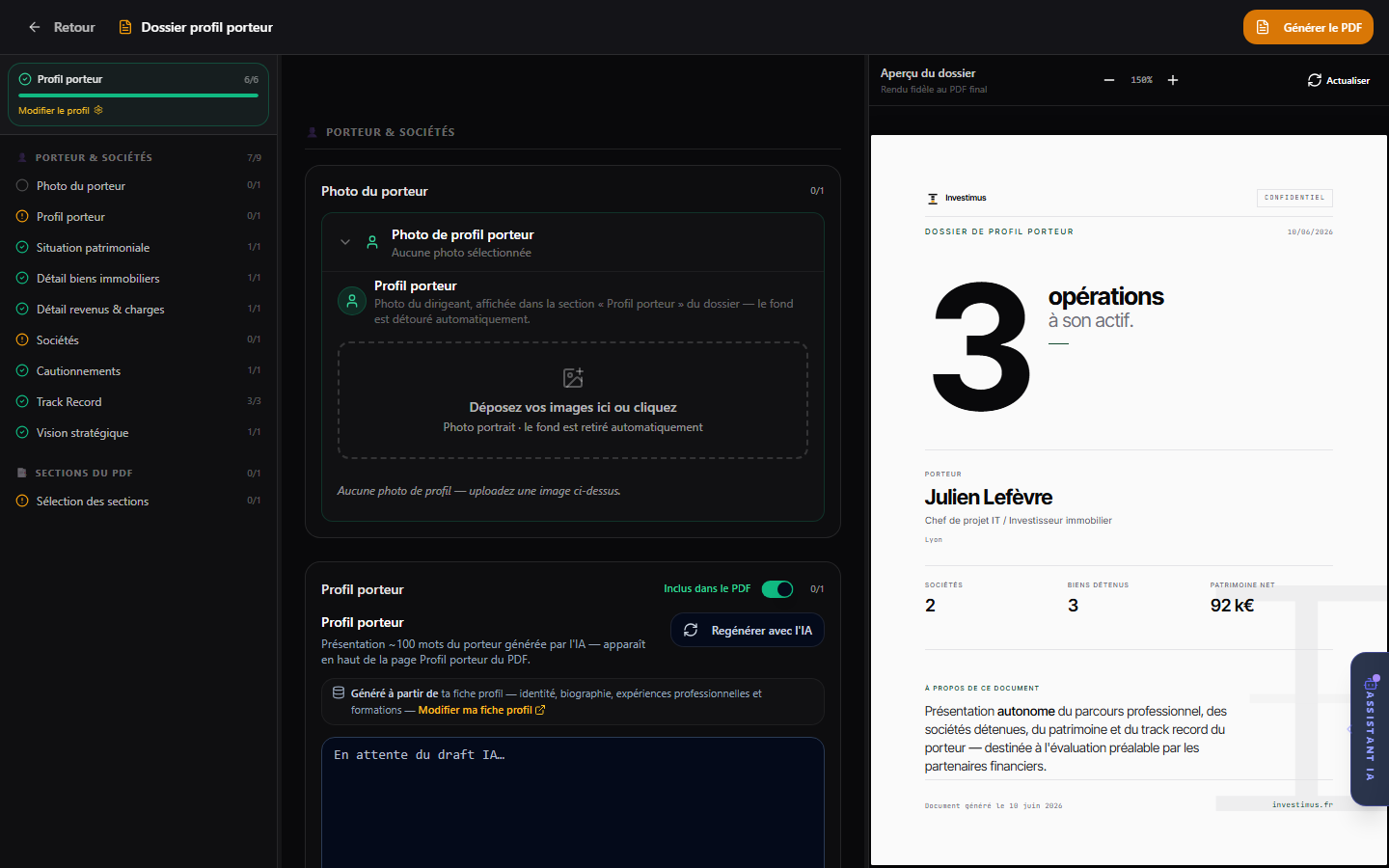Click the orange warning icon beside Sociétés

pos(22,339)
